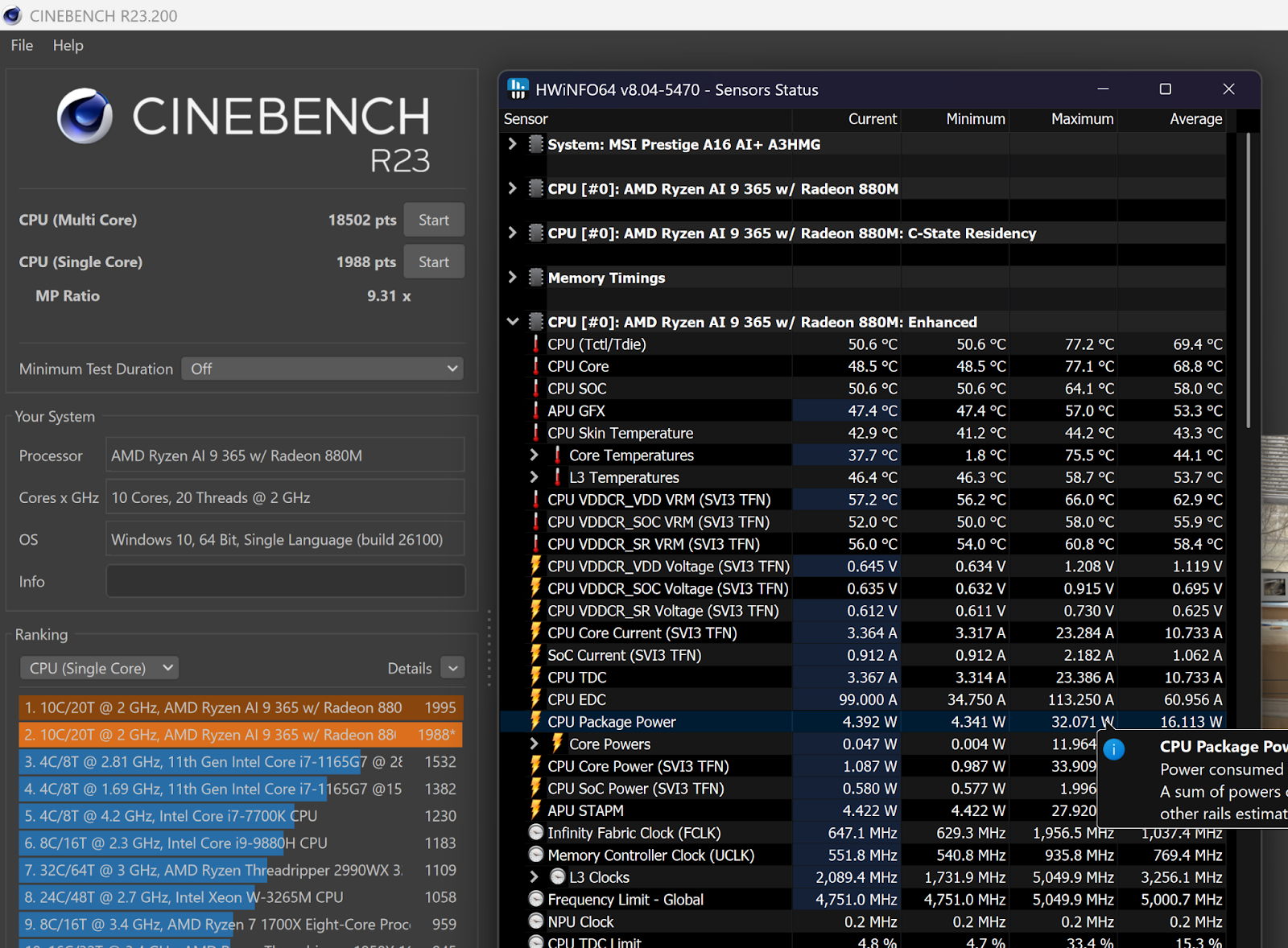Click the Cores x GHz field
This screenshot has width=1288, height=948.
285,497
